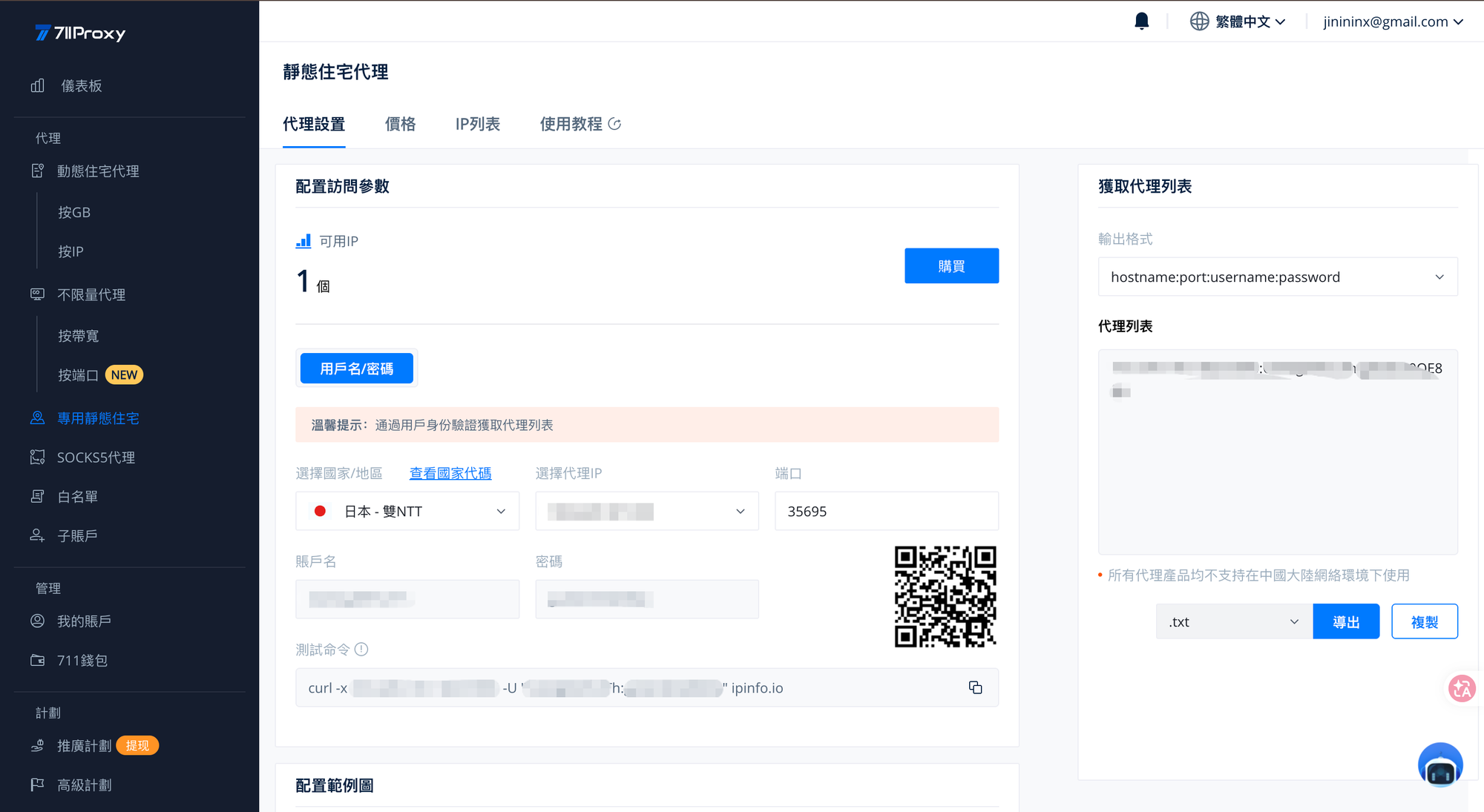Click the 賬戶名 input field
Image resolution: width=1484 pixels, height=812 pixels.
407,599
